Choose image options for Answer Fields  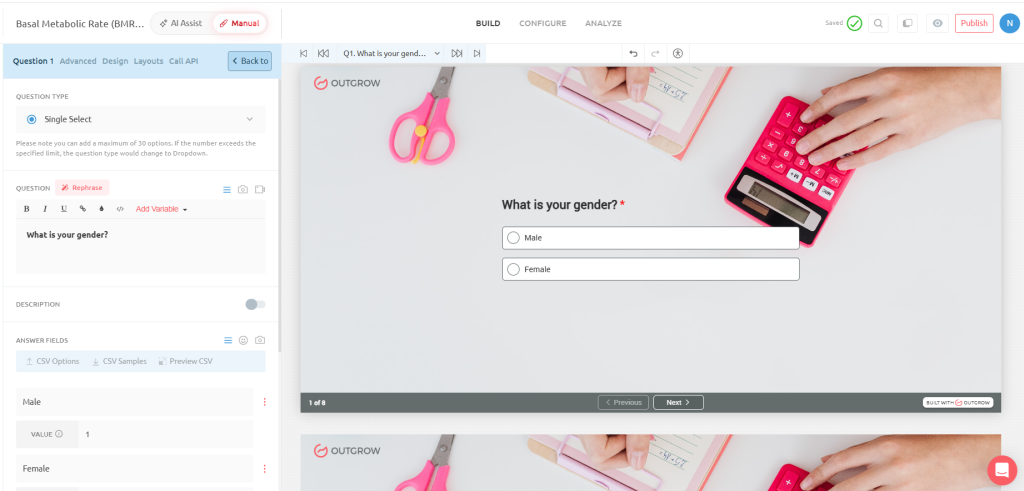260,340
